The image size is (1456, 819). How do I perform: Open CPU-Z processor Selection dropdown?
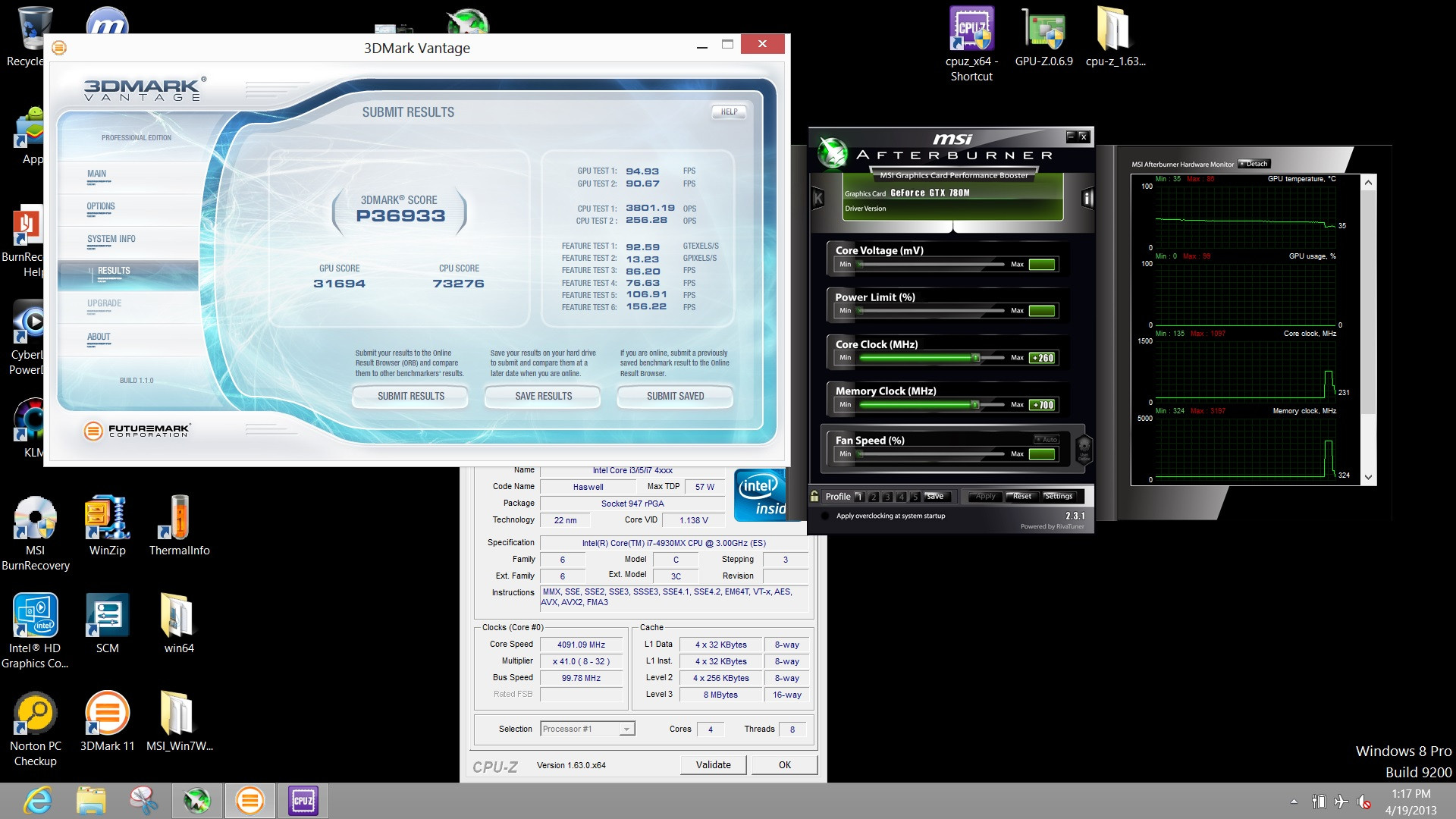[x=587, y=729]
